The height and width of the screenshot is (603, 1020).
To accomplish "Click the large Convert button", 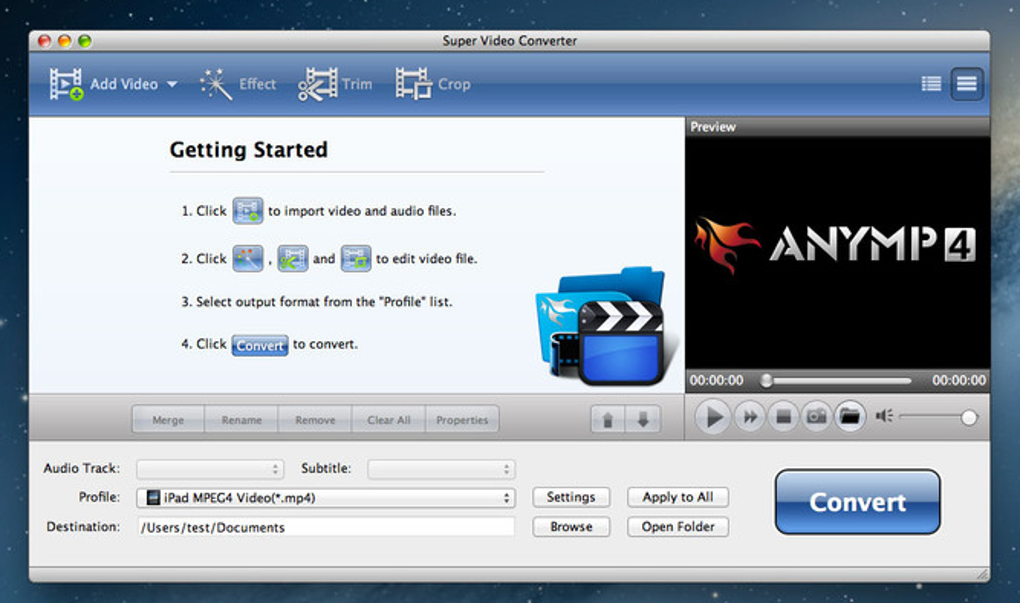I will coord(857,502).
